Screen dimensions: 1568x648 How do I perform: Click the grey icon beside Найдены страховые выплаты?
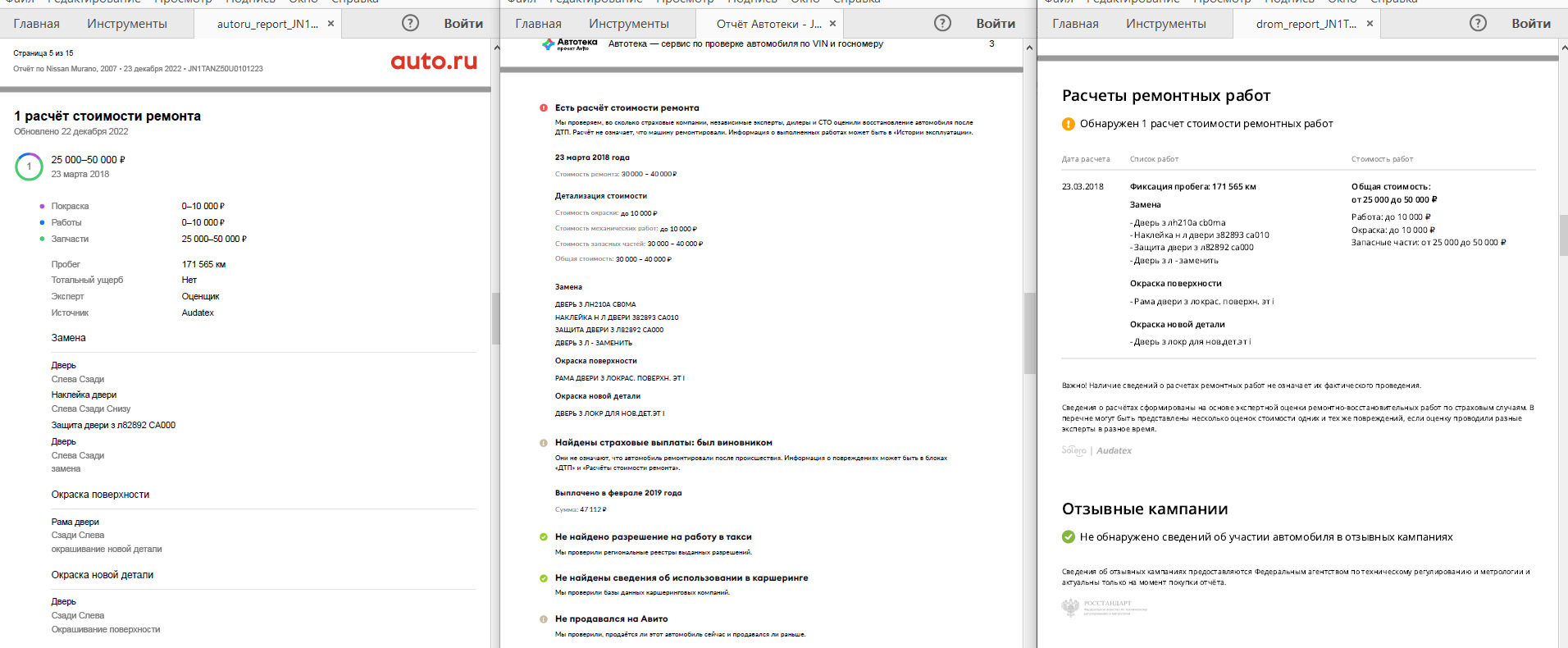pyautogui.click(x=543, y=443)
